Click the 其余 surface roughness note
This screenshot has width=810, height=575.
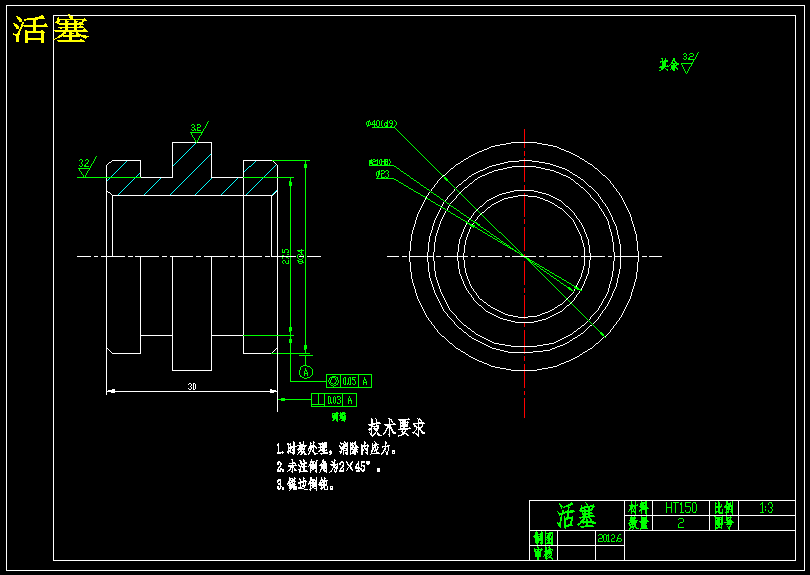click(678, 63)
